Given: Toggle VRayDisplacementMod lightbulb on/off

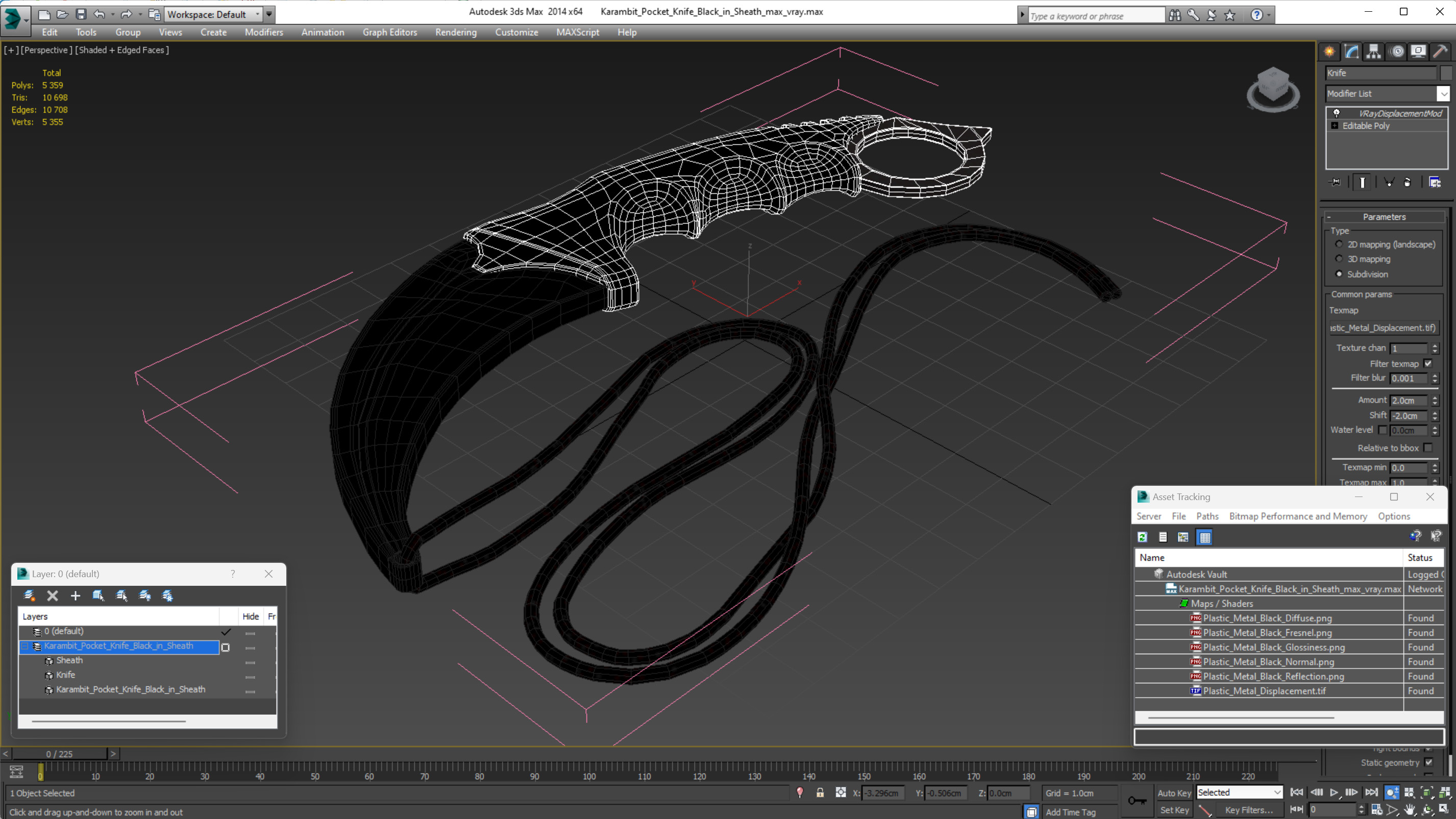Looking at the screenshot, I should [x=1336, y=113].
